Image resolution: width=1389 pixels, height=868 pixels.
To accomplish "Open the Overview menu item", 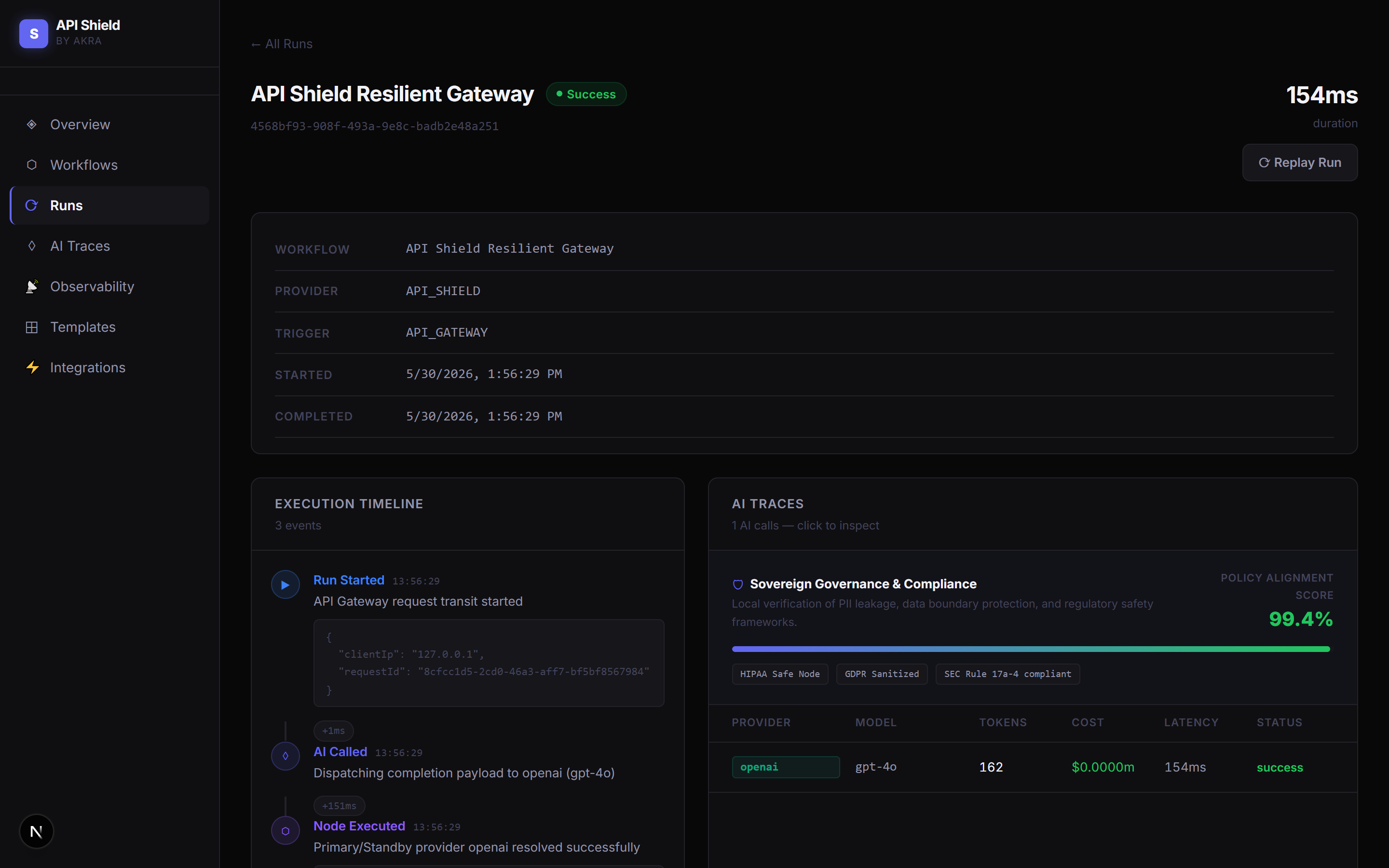I will [x=109, y=124].
